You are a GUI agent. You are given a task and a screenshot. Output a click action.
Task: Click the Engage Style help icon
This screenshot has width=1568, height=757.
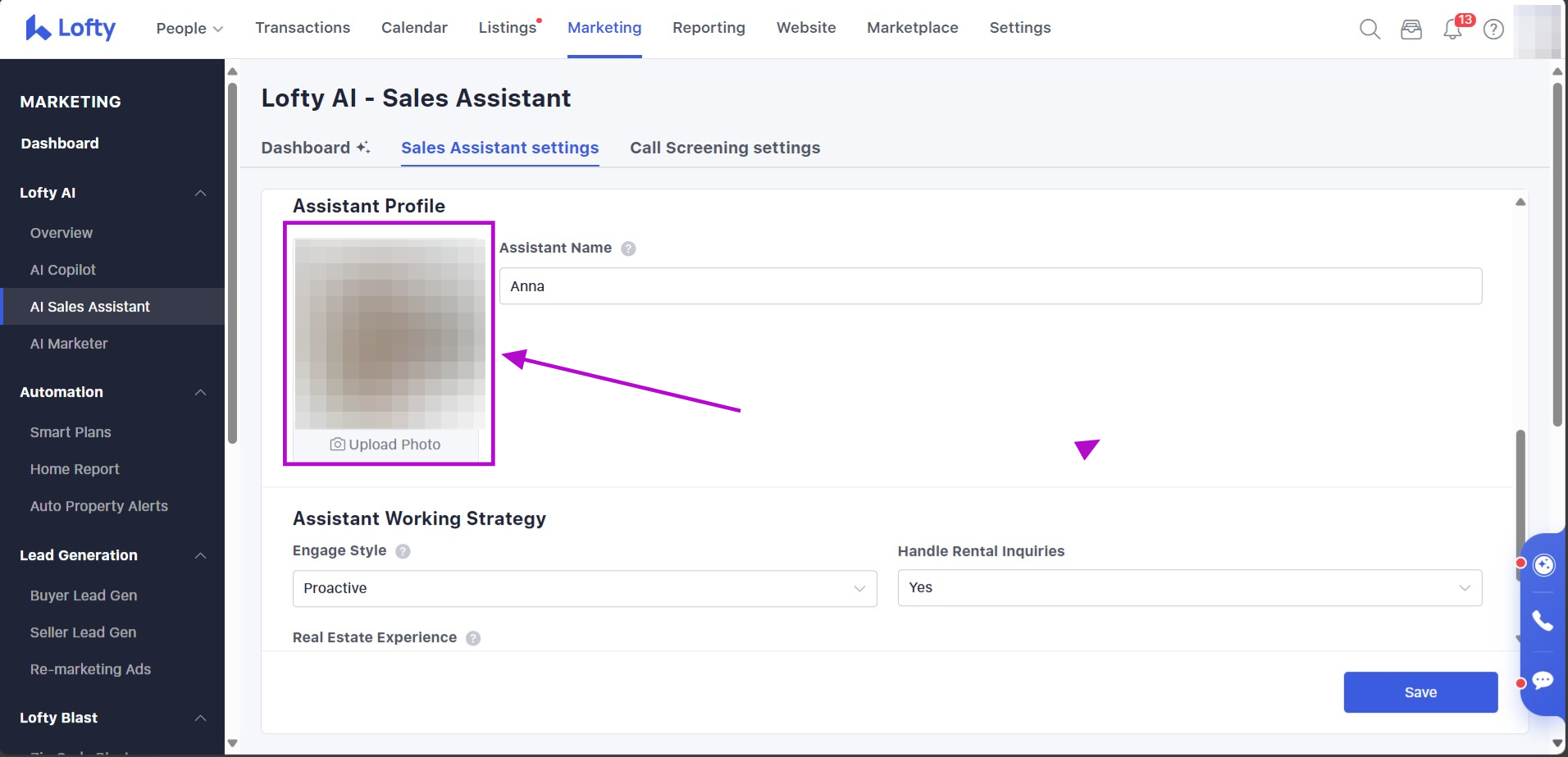pyautogui.click(x=403, y=551)
